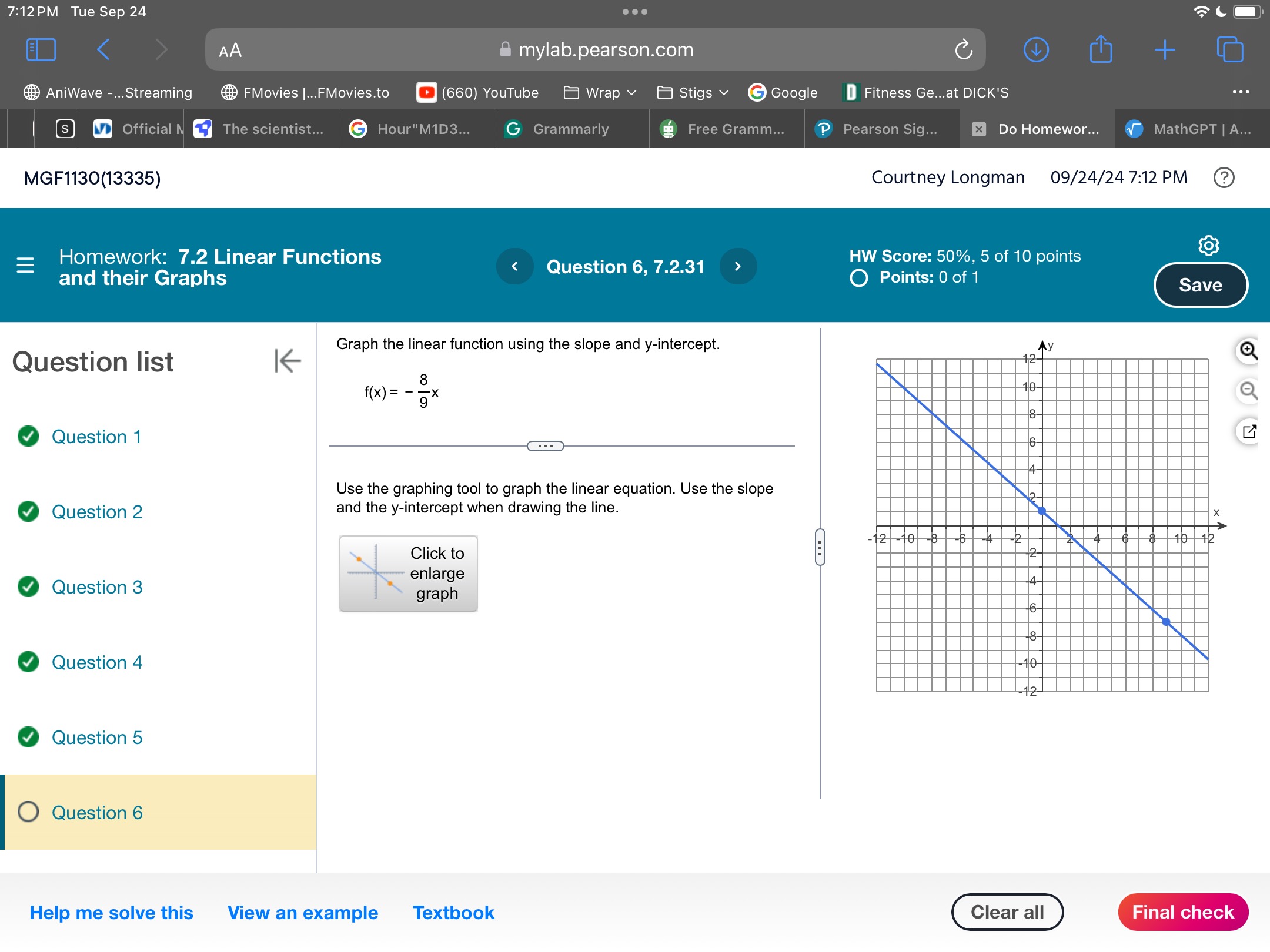Open a new tab with plus icon
Image resolution: width=1270 pixels, height=952 pixels.
click(1165, 50)
